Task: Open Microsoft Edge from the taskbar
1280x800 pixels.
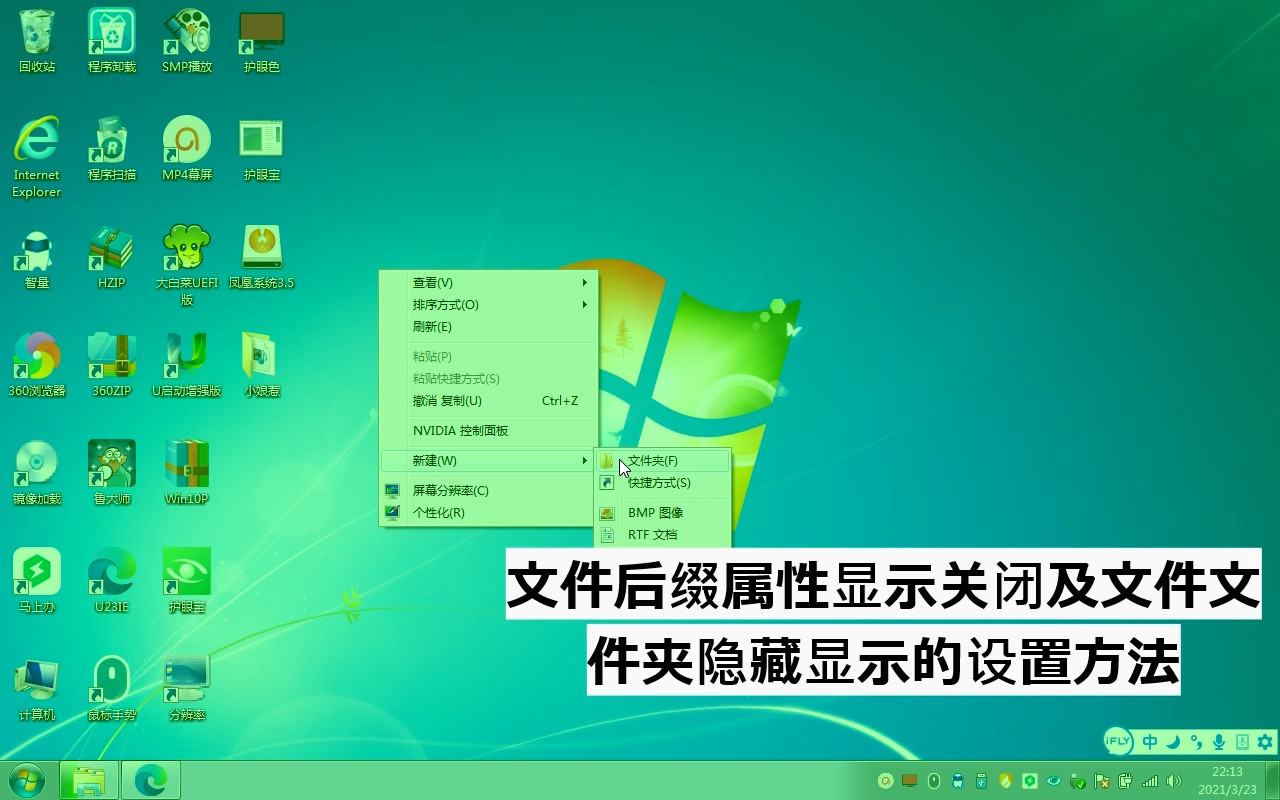Action: pyautogui.click(x=150, y=780)
